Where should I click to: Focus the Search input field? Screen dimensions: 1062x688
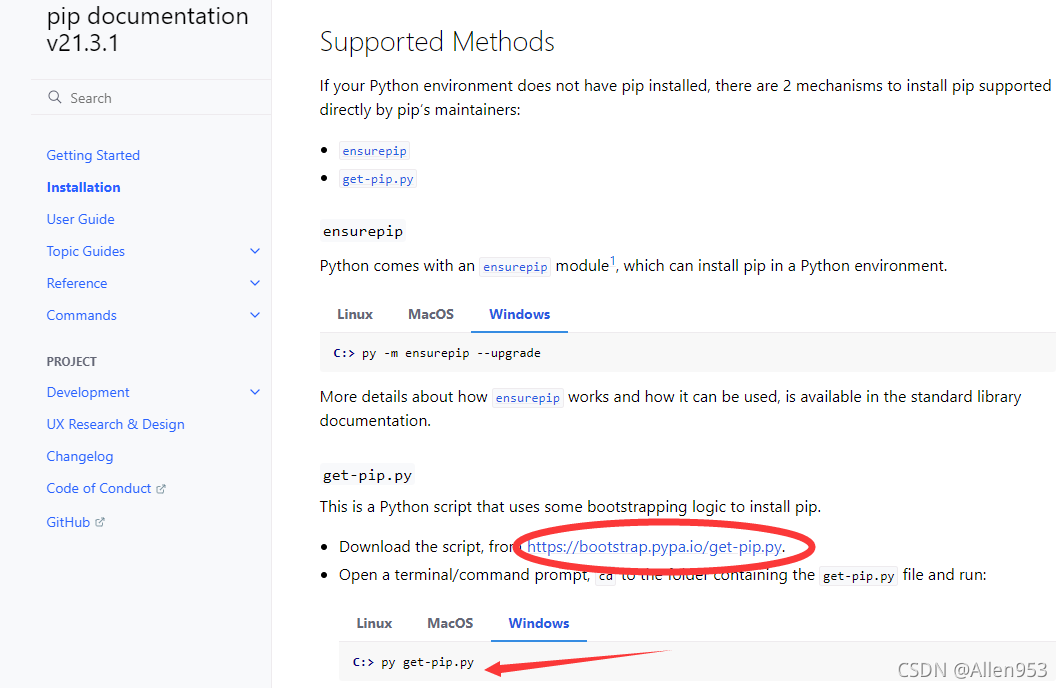pos(152,98)
